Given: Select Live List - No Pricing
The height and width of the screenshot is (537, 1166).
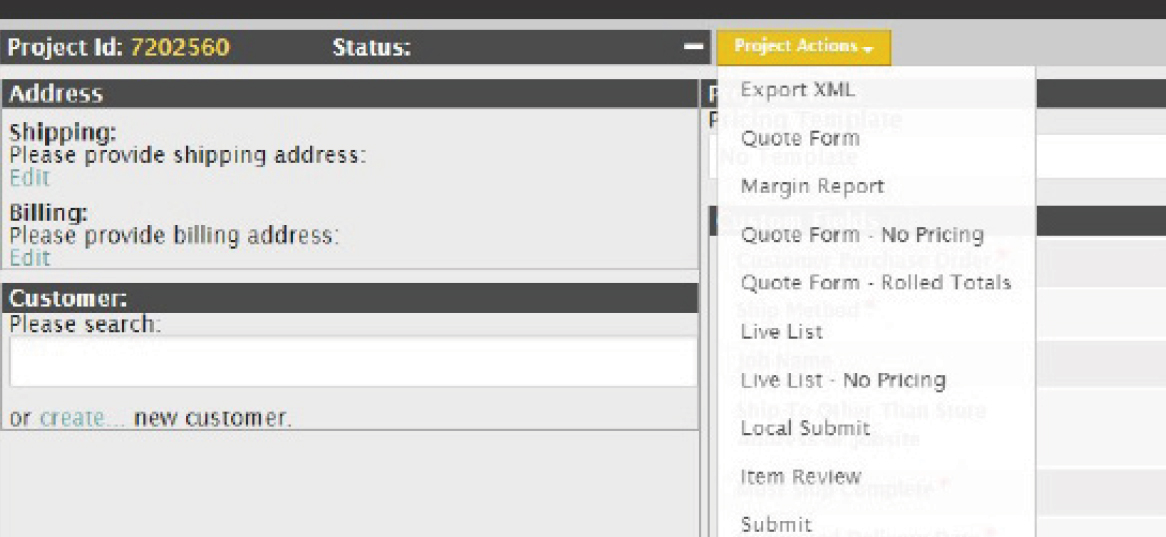Looking at the screenshot, I should point(842,380).
